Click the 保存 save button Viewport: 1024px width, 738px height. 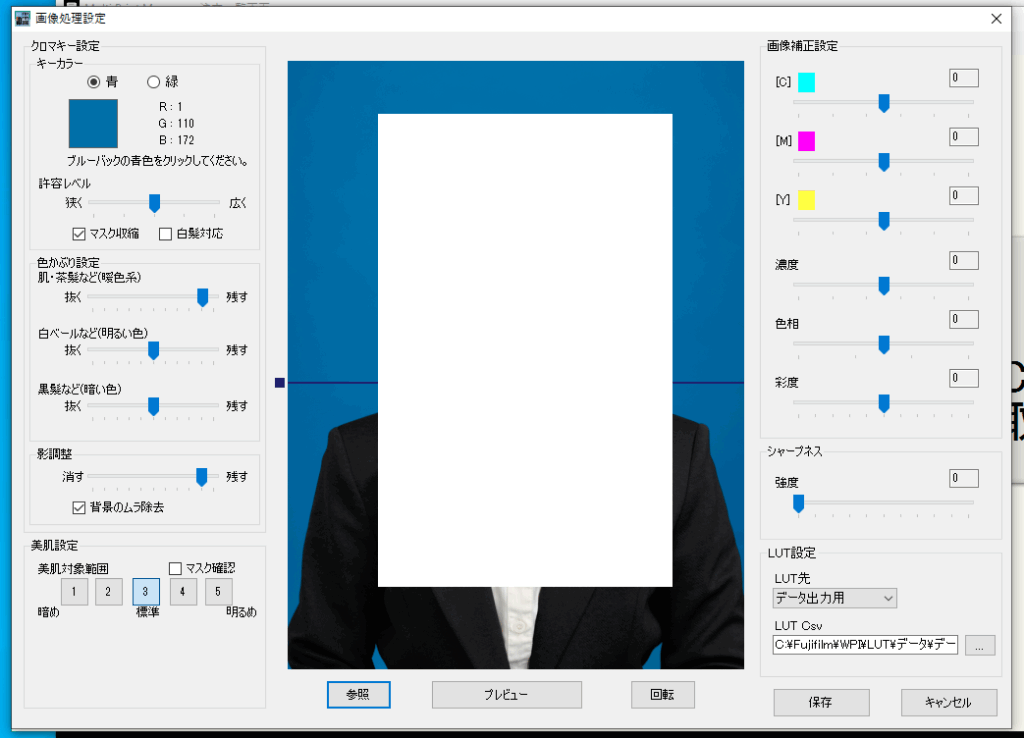coord(820,702)
